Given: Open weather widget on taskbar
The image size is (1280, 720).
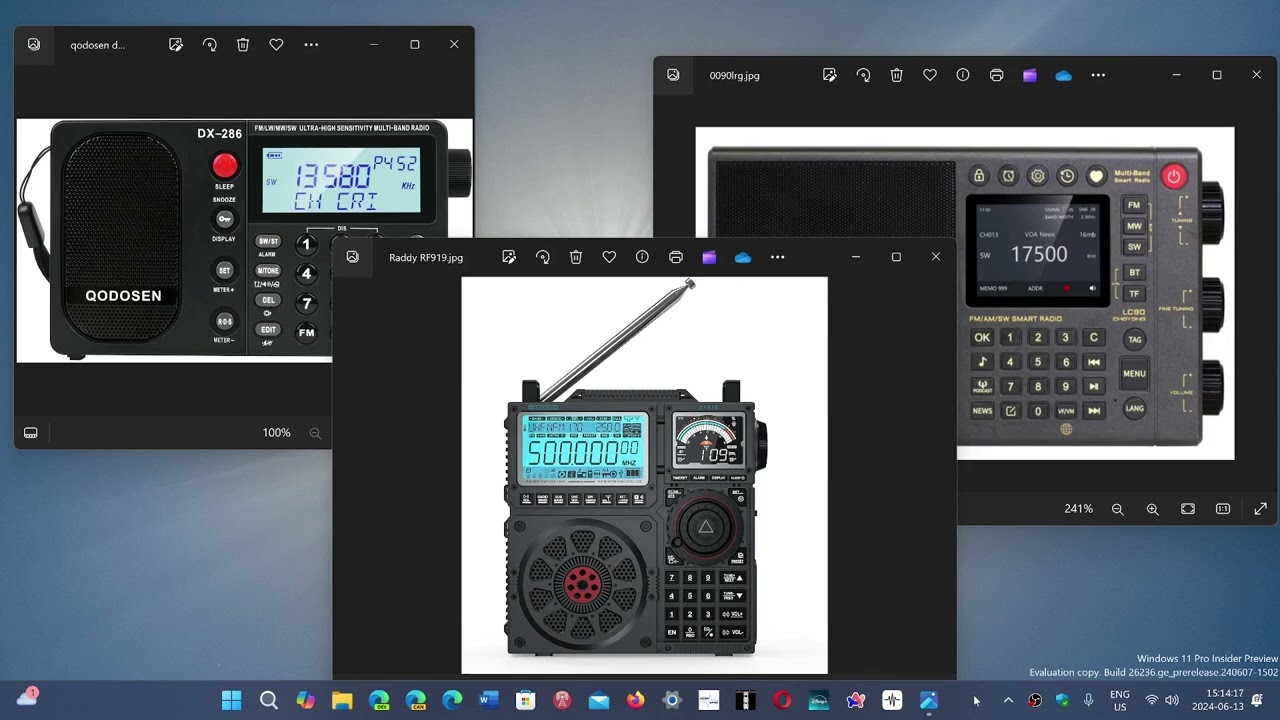Looking at the screenshot, I should (27, 697).
